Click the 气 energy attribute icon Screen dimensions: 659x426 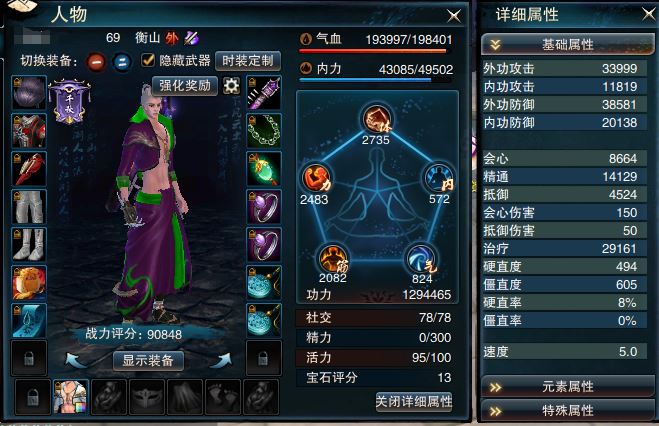[x=421, y=259]
